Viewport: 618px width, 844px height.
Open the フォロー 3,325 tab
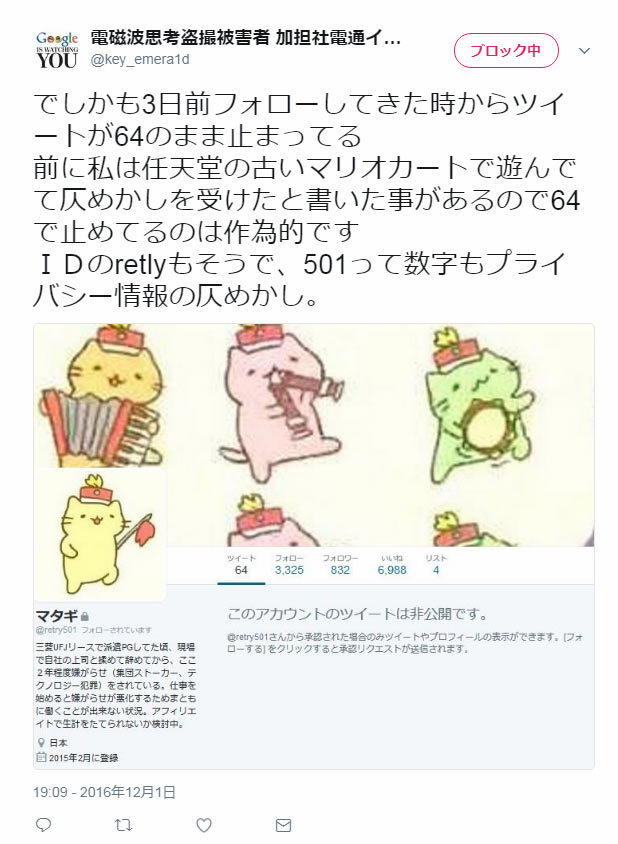click(x=289, y=565)
